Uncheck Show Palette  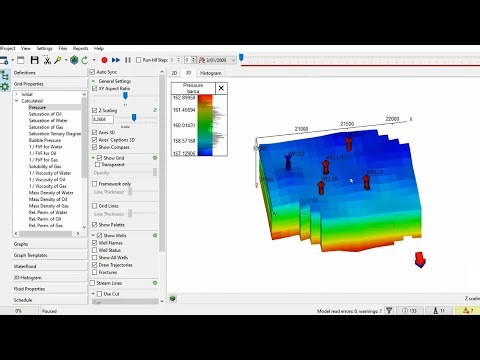pos(94,225)
